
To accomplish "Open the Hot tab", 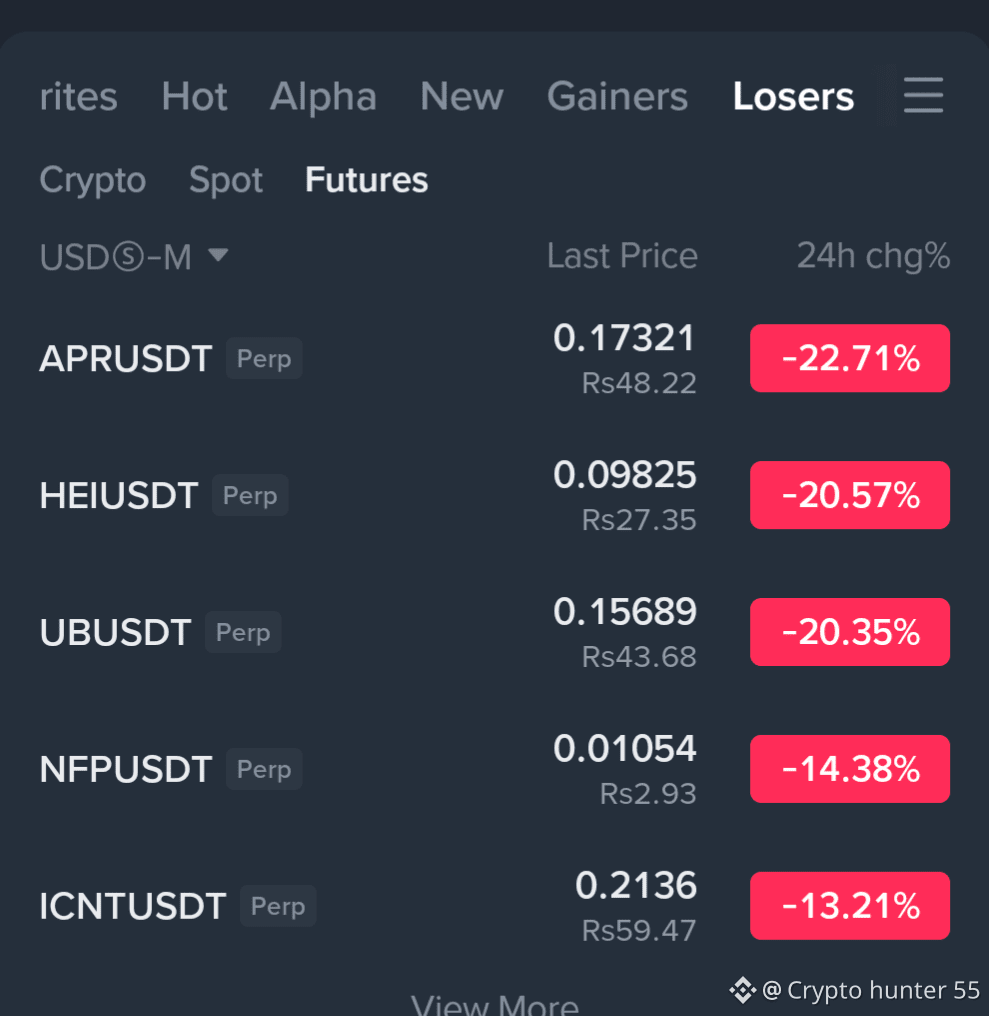I will 194,97.
